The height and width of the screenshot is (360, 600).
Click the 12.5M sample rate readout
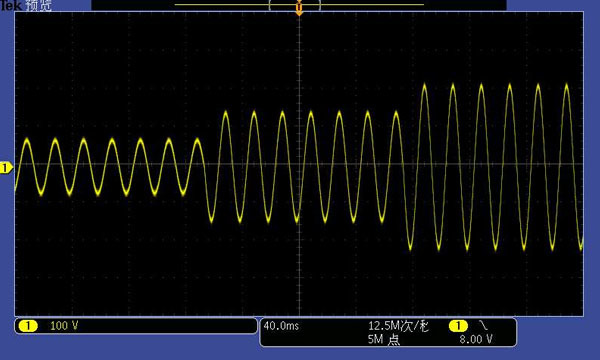point(398,326)
